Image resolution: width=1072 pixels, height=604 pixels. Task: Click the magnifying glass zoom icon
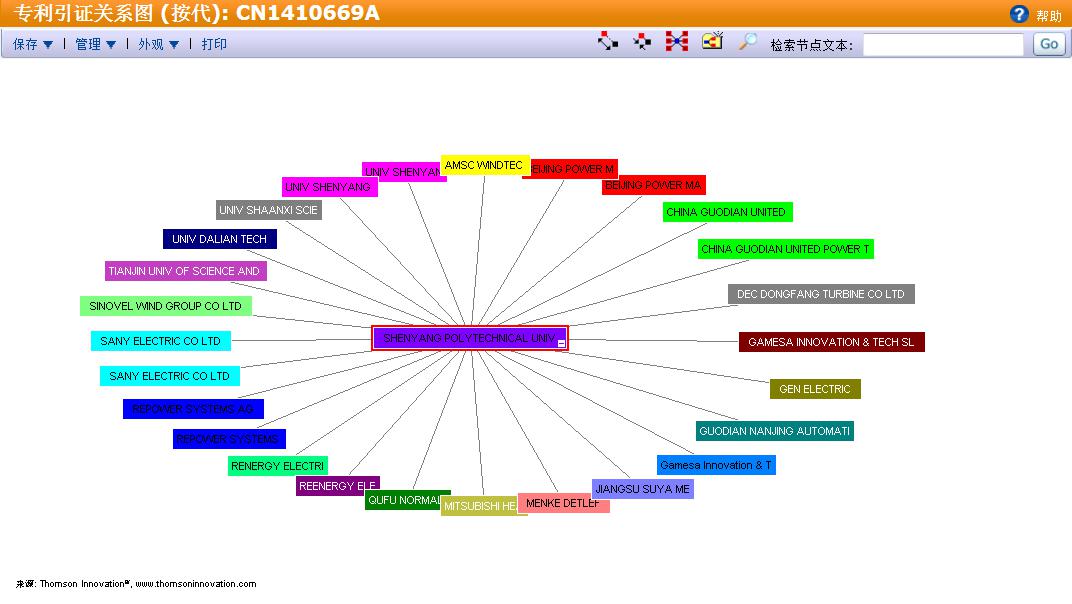[x=747, y=42]
